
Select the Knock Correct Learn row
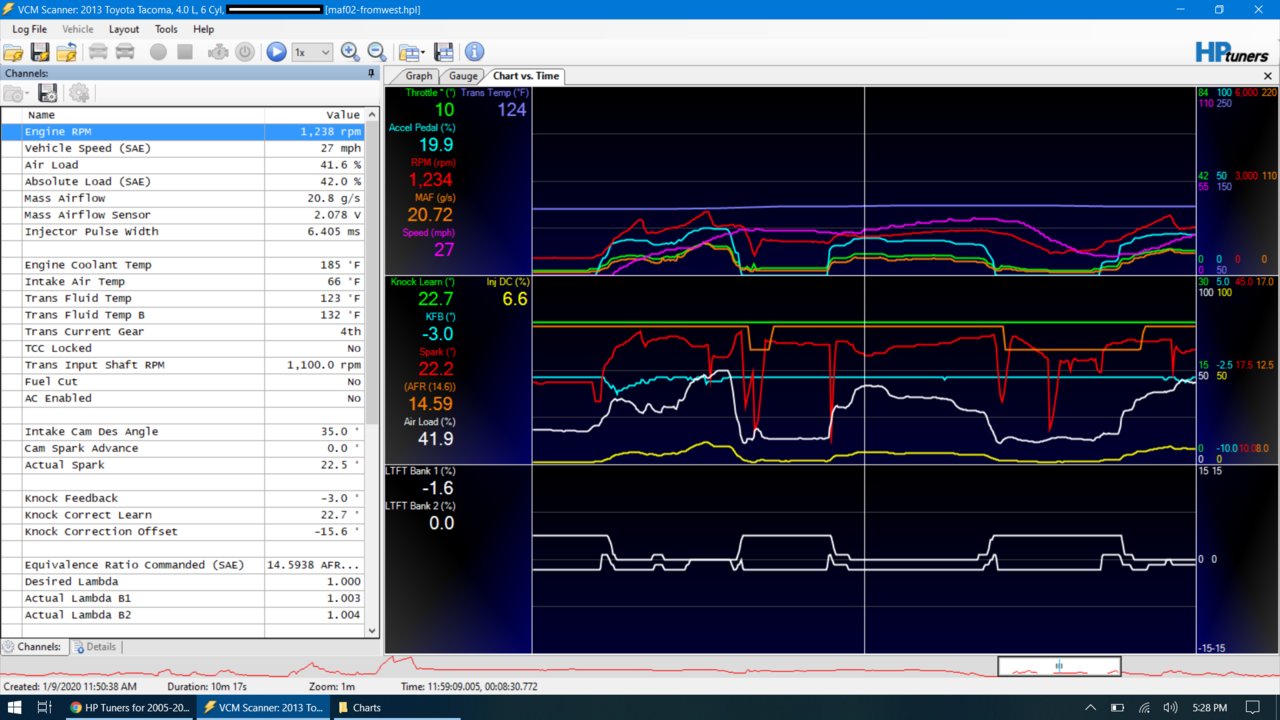point(183,515)
